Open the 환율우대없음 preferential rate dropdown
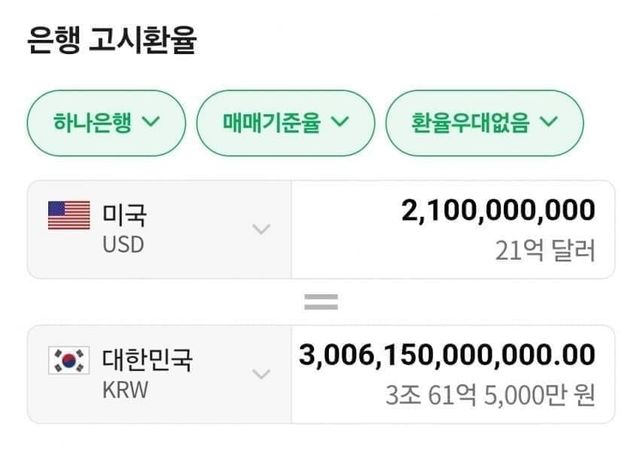Viewport: 640px width, 450px height. 484,122
